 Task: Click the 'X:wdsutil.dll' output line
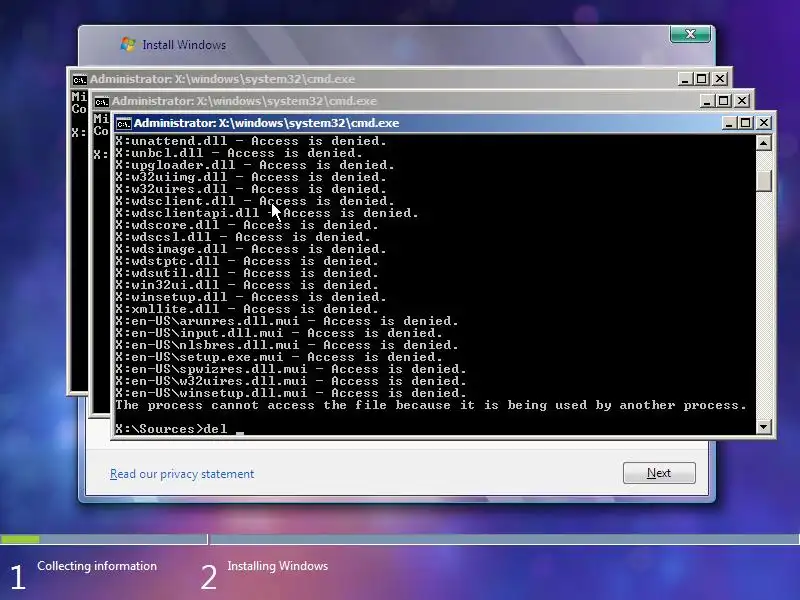247,273
